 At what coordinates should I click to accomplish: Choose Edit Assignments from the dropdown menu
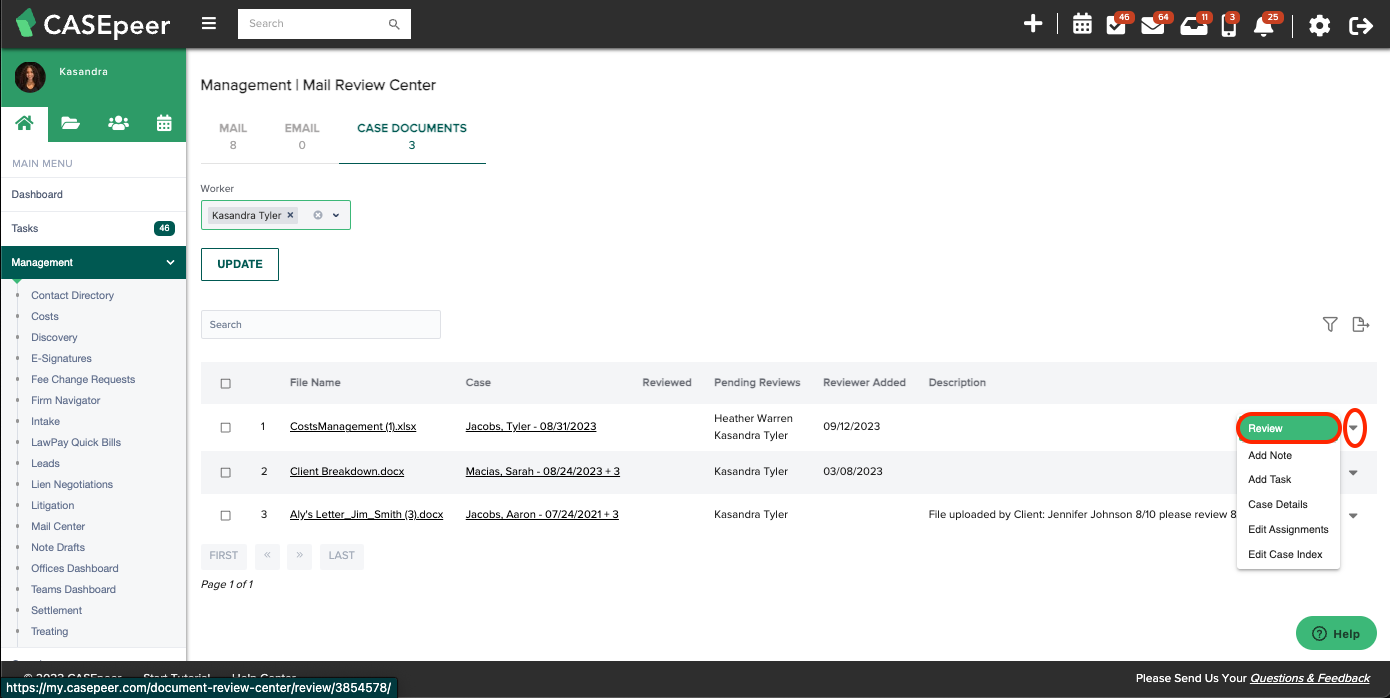click(1288, 529)
